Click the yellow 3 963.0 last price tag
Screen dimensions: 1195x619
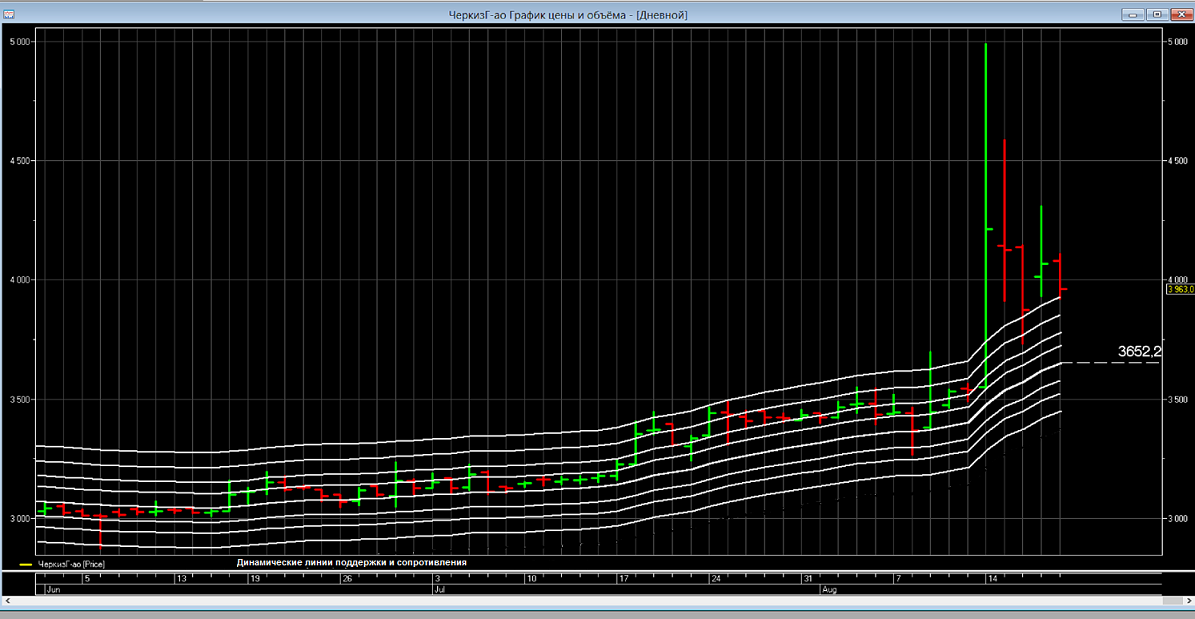click(x=1180, y=289)
